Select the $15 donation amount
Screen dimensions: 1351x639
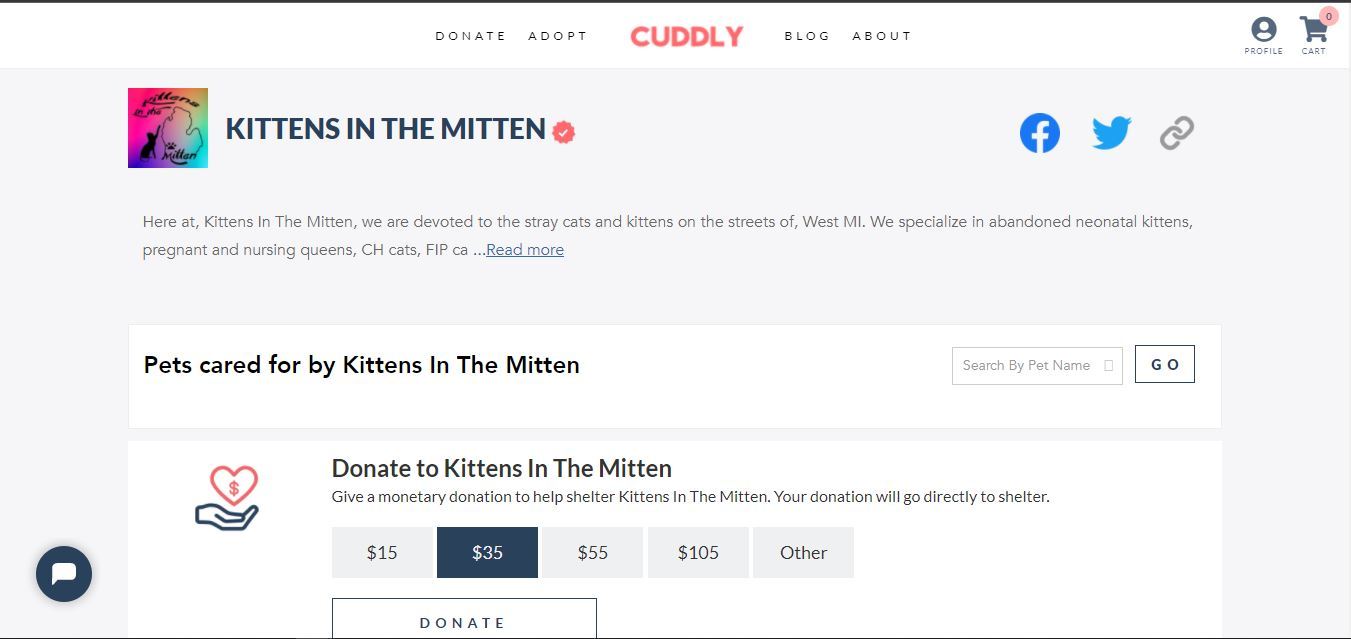(382, 553)
